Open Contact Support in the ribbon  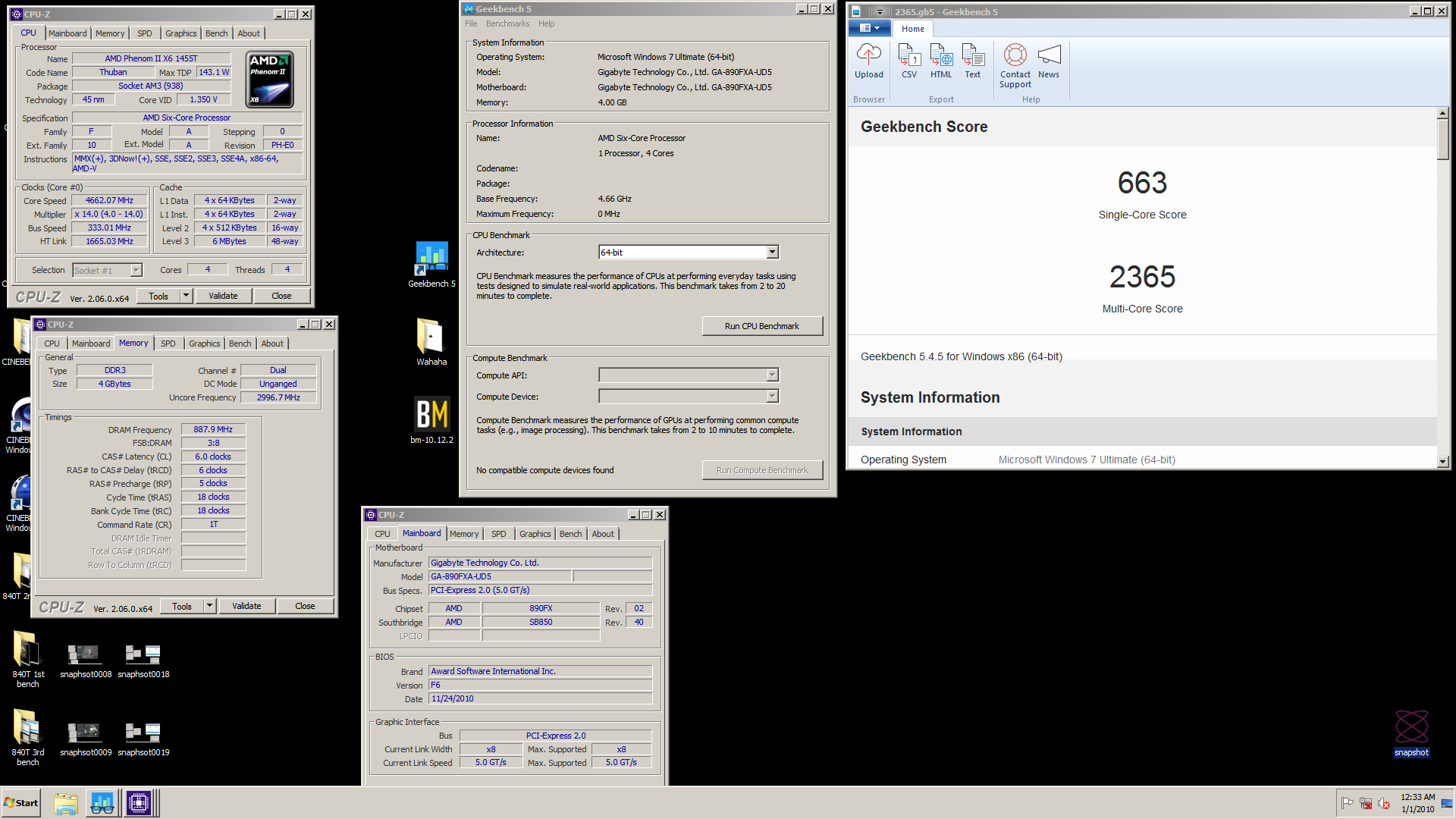1015,66
